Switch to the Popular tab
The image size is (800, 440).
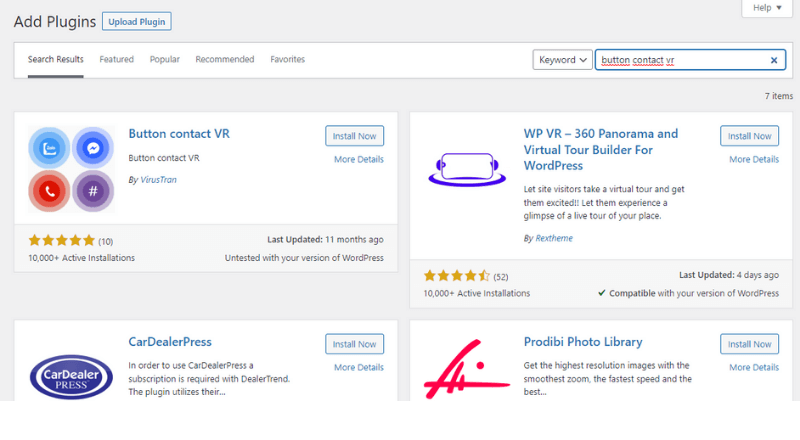pyautogui.click(x=165, y=60)
